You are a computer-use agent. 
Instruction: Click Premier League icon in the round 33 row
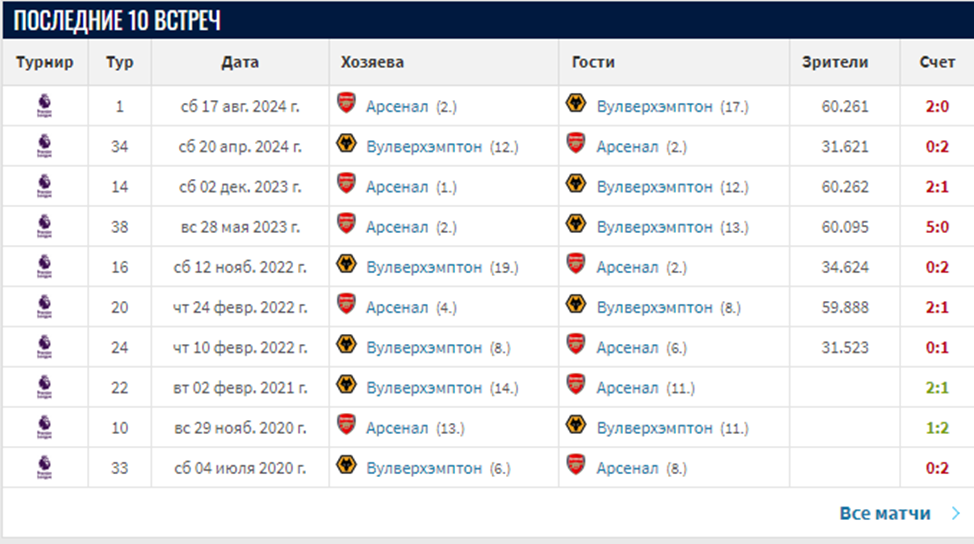point(44,466)
